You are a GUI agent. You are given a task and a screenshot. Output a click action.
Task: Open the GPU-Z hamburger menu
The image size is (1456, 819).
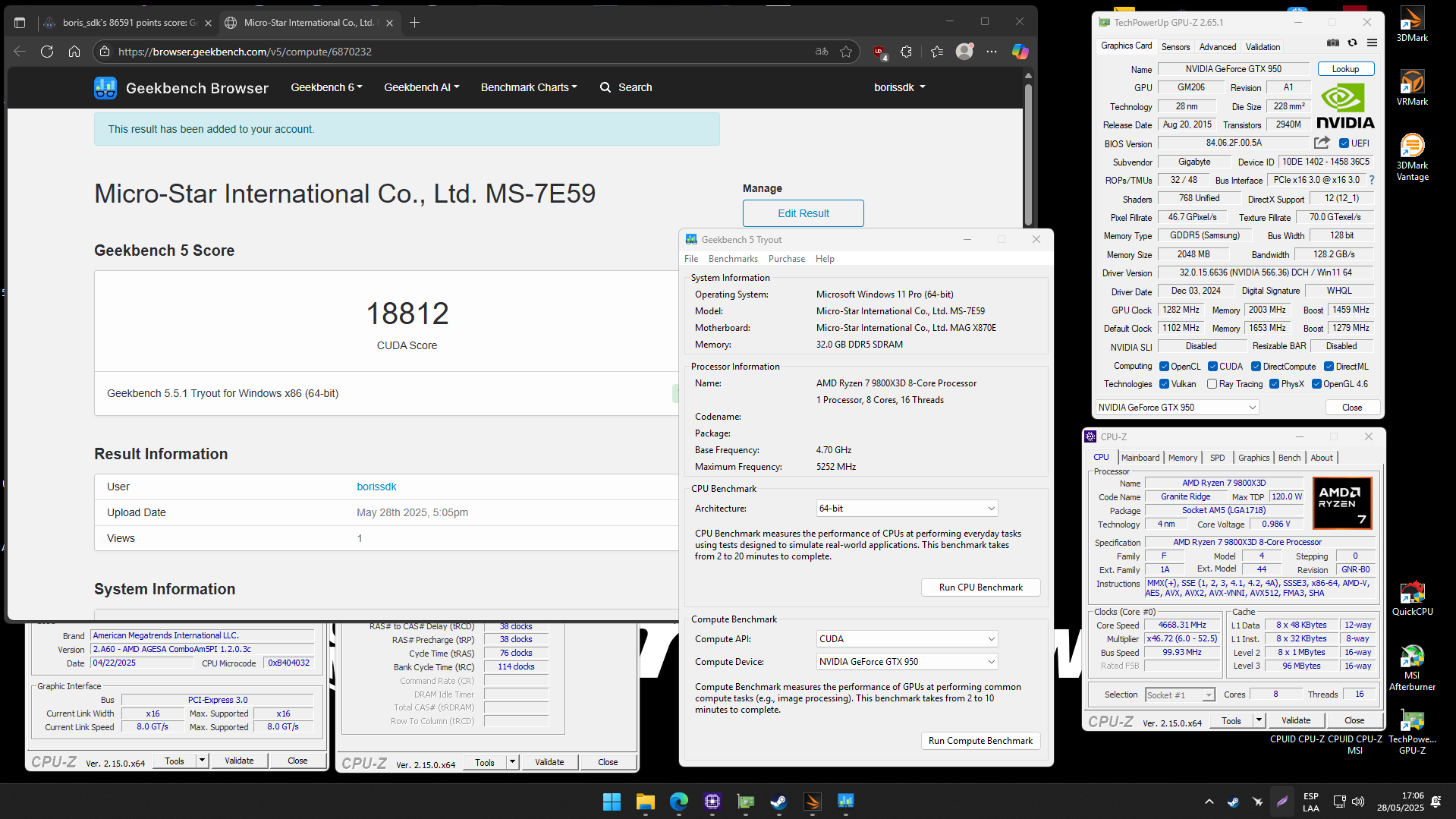click(x=1372, y=43)
